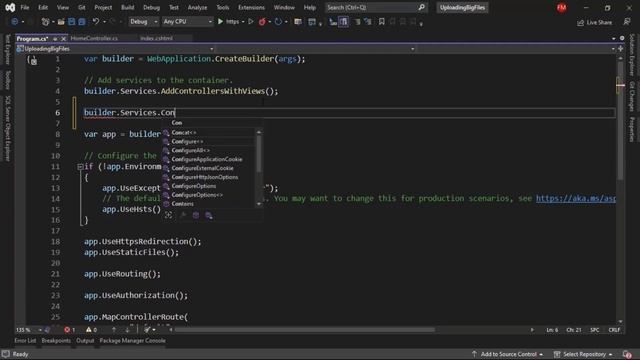640x360 pixels.
Task: Open the Git menu
Action: (x=82, y=7)
